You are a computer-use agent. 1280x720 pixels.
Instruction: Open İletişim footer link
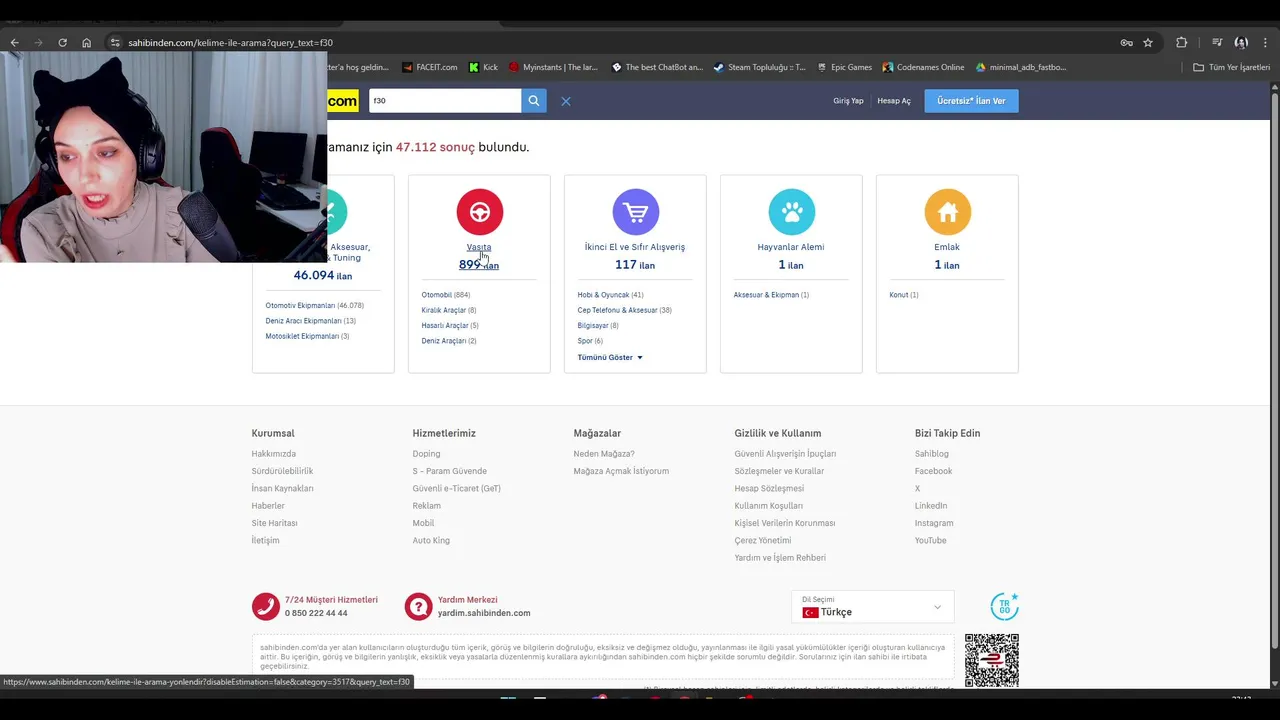point(265,540)
